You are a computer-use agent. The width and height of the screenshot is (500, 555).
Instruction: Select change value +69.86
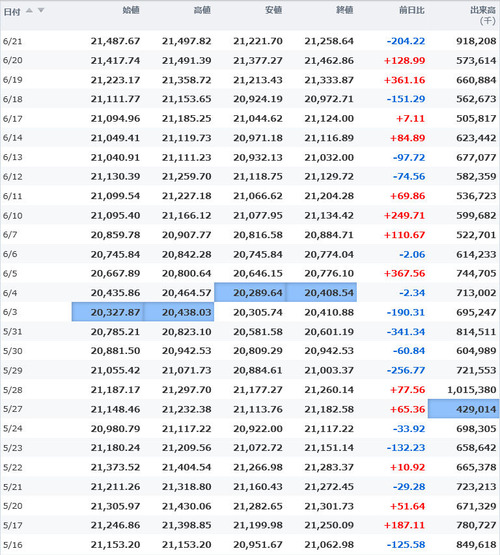click(x=407, y=196)
